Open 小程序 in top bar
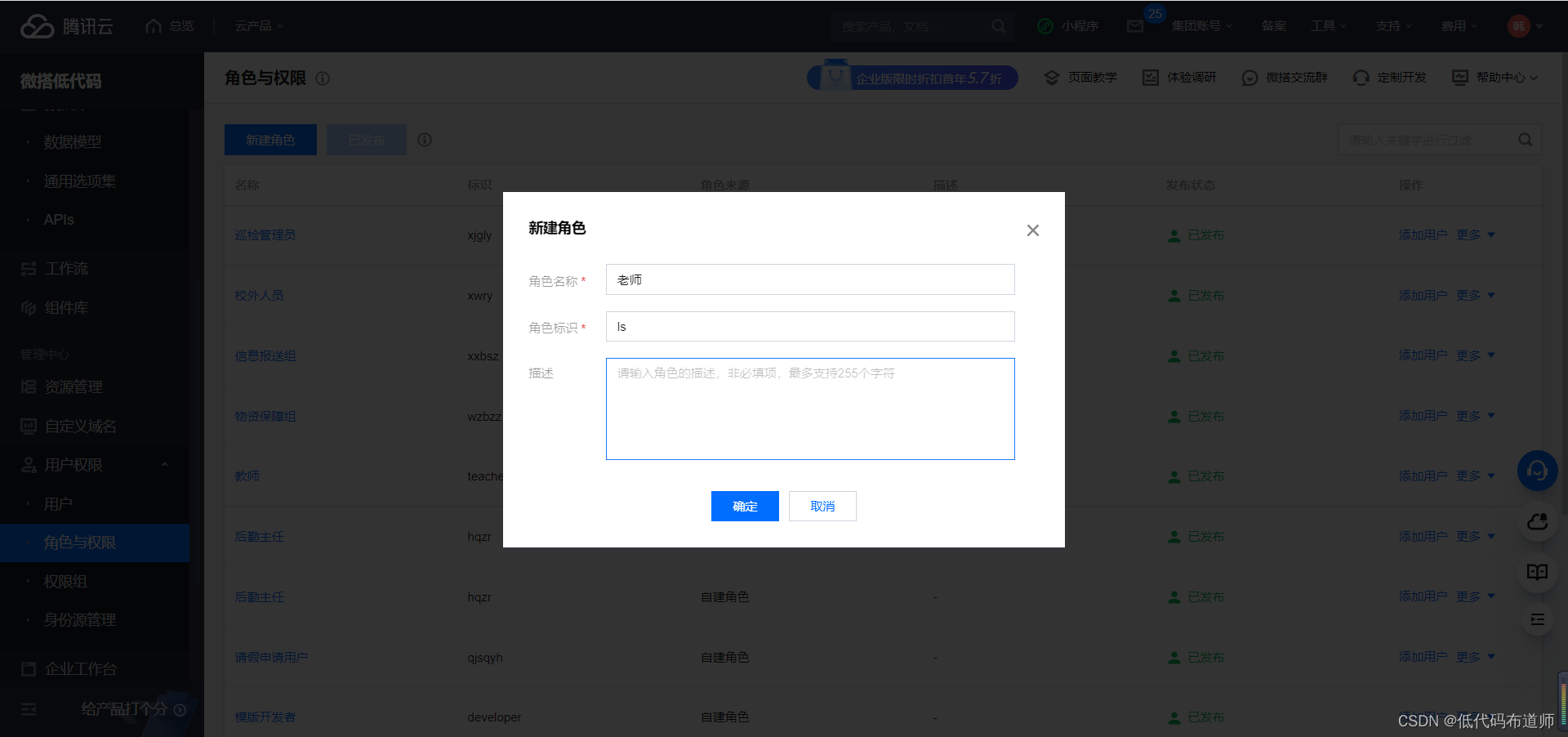Image resolution: width=1568 pixels, height=737 pixels. (1068, 26)
